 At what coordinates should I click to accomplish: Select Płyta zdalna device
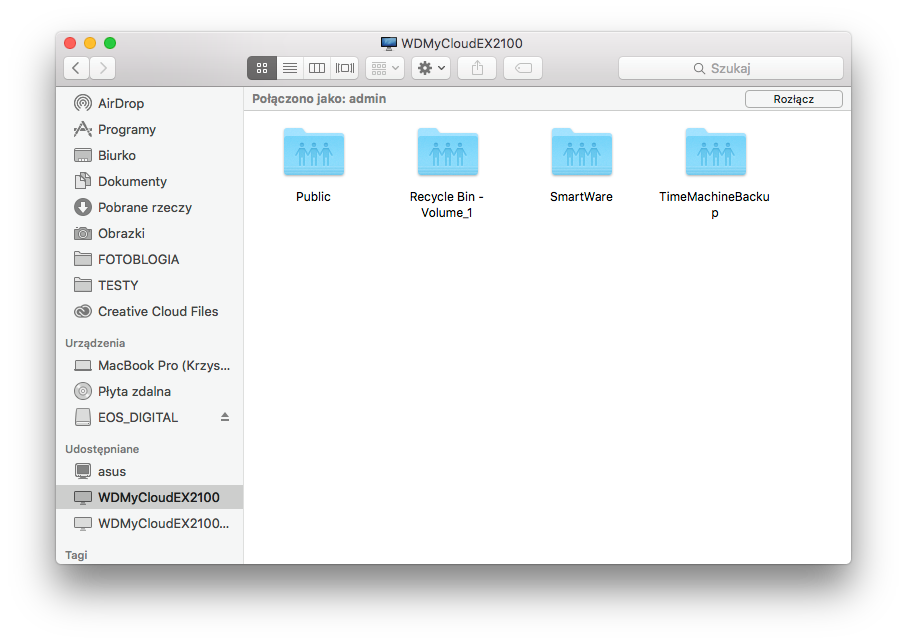click(149, 392)
